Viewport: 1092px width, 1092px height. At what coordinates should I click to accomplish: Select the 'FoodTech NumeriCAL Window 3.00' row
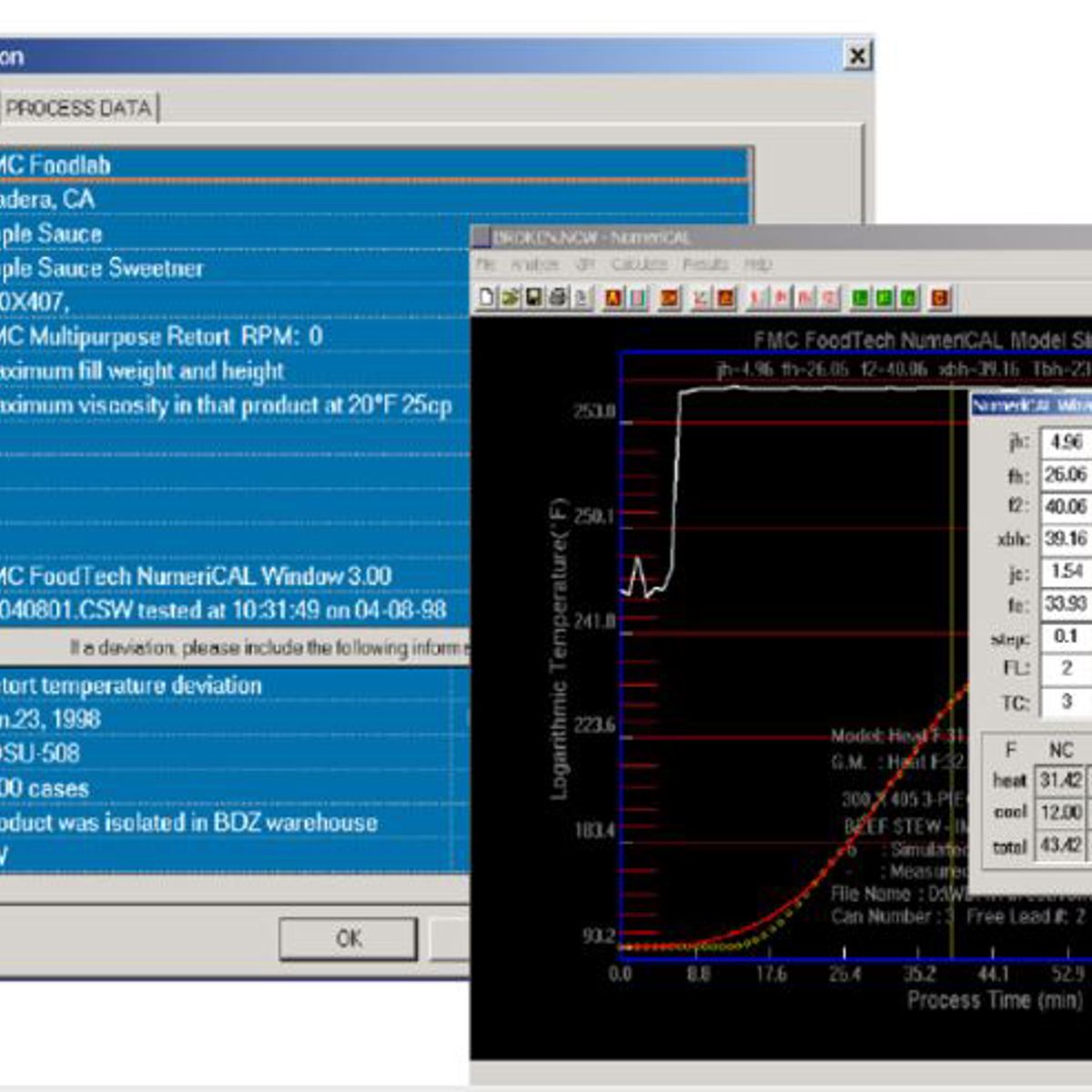[235, 576]
